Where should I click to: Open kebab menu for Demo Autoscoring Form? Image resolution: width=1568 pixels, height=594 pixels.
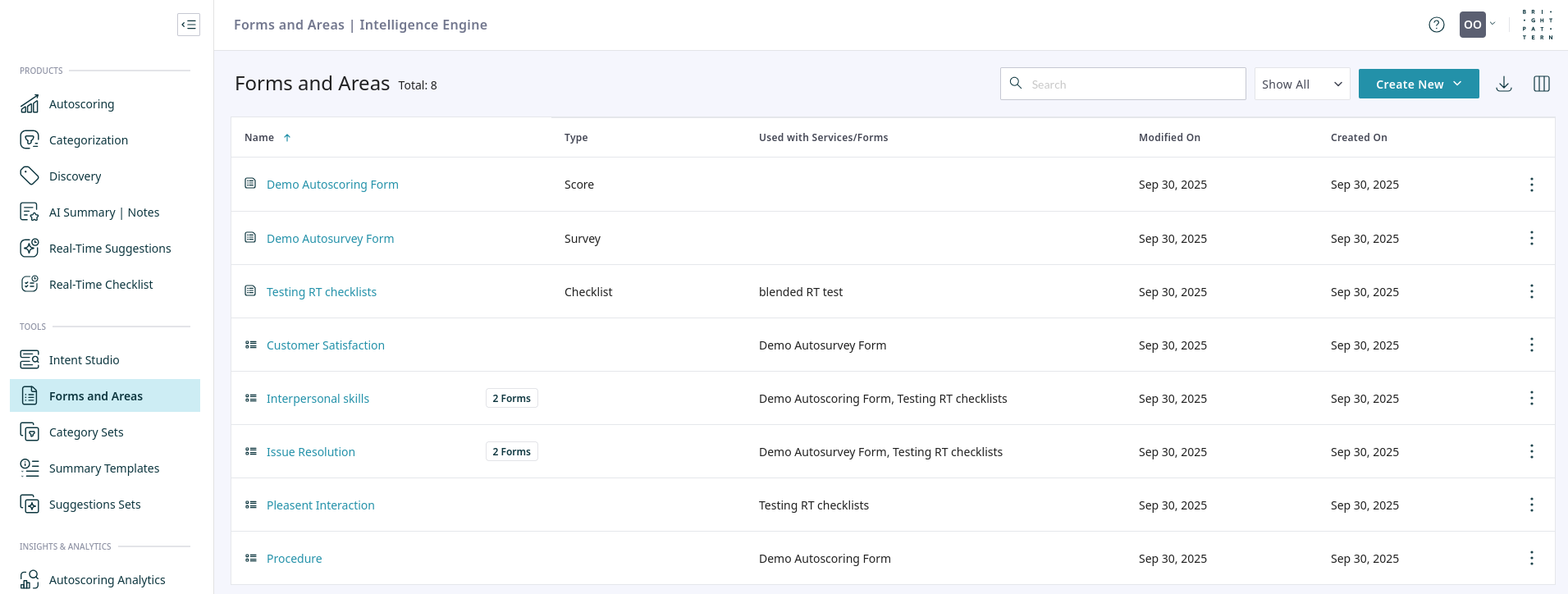(1531, 185)
